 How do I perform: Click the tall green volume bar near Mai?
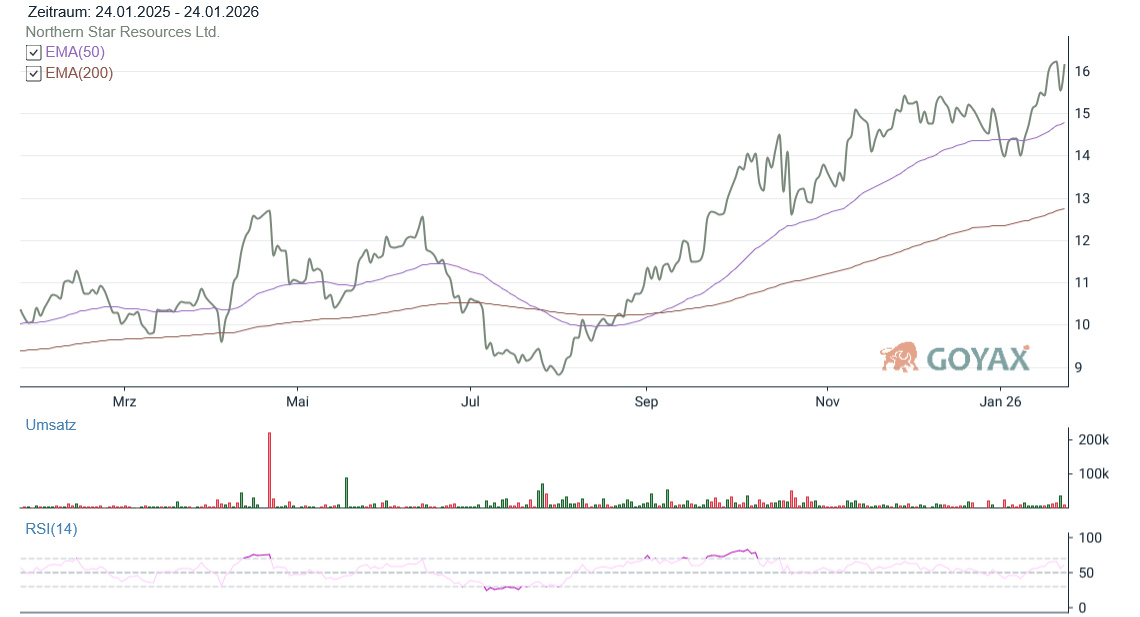[347, 492]
